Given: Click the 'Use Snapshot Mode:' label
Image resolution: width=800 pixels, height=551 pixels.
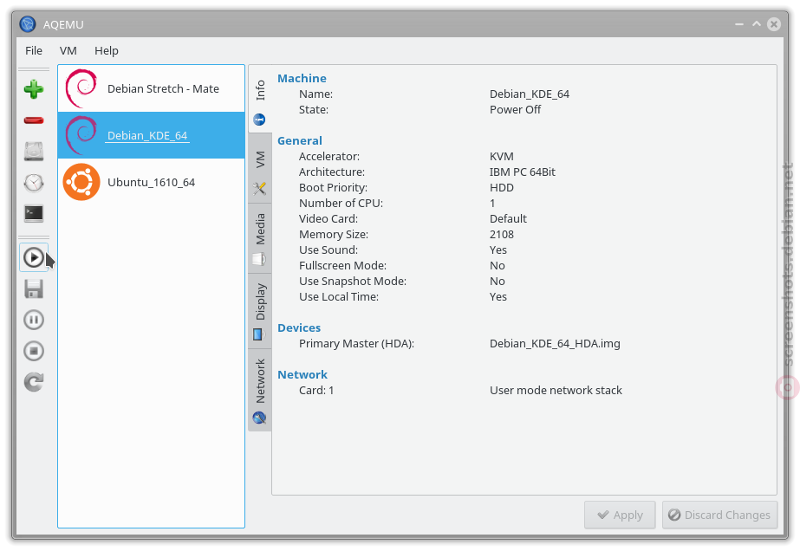Looking at the screenshot, I should (x=353, y=281).
